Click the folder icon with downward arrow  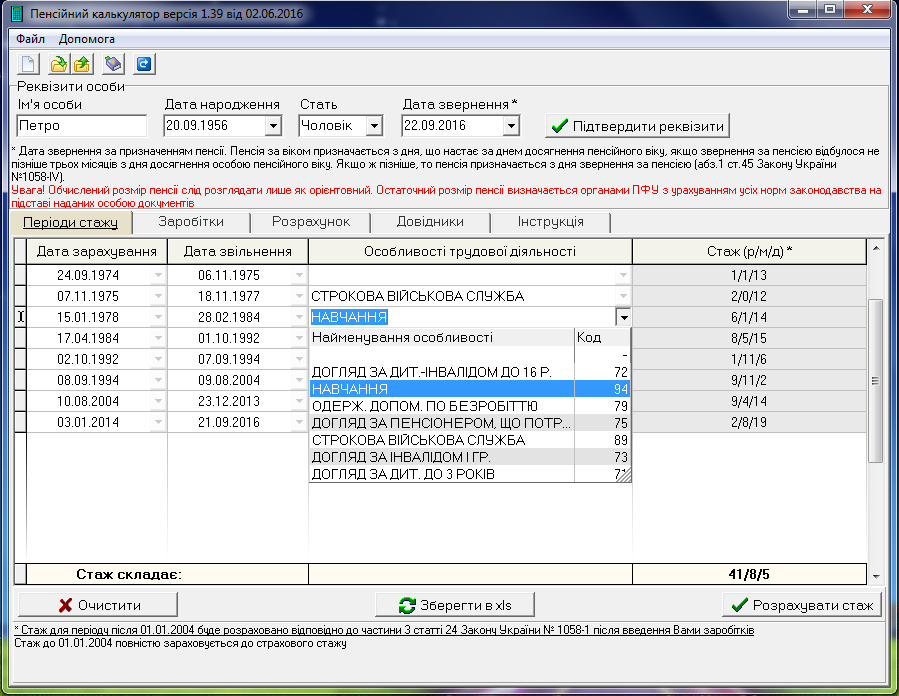[x=58, y=64]
